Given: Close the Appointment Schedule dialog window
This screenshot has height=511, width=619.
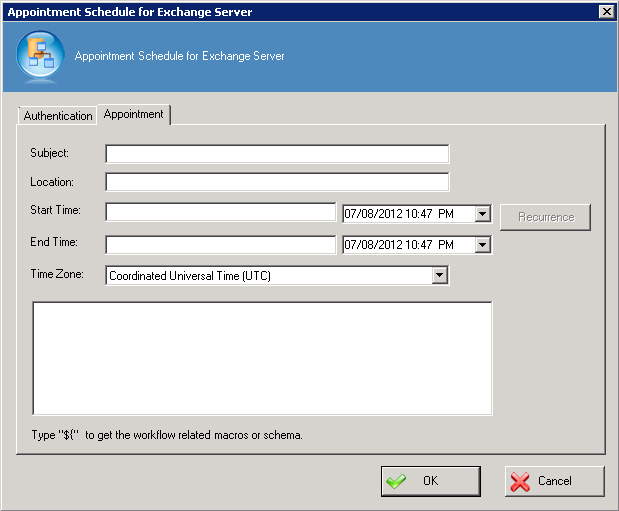Looking at the screenshot, I should click(x=605, y=12).
